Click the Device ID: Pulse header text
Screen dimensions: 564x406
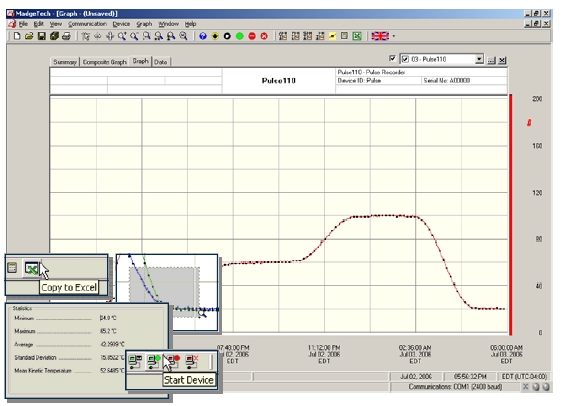click(359, 81)
